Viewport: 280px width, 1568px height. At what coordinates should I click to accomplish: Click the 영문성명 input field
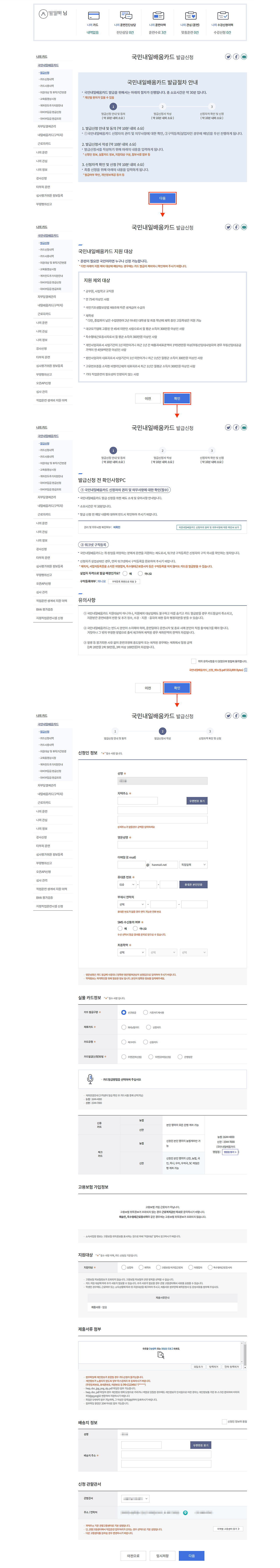click(163, 845)
